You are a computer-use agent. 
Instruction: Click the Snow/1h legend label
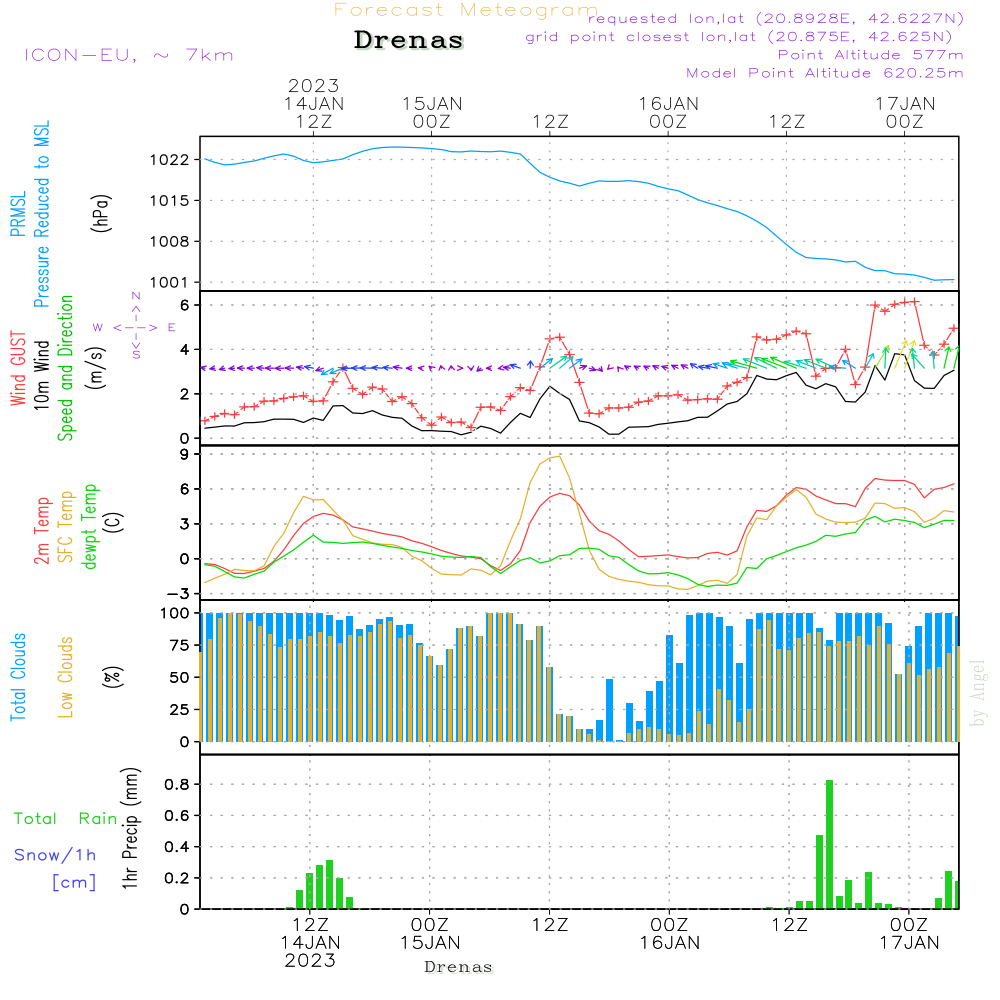[x=56, y=855]
